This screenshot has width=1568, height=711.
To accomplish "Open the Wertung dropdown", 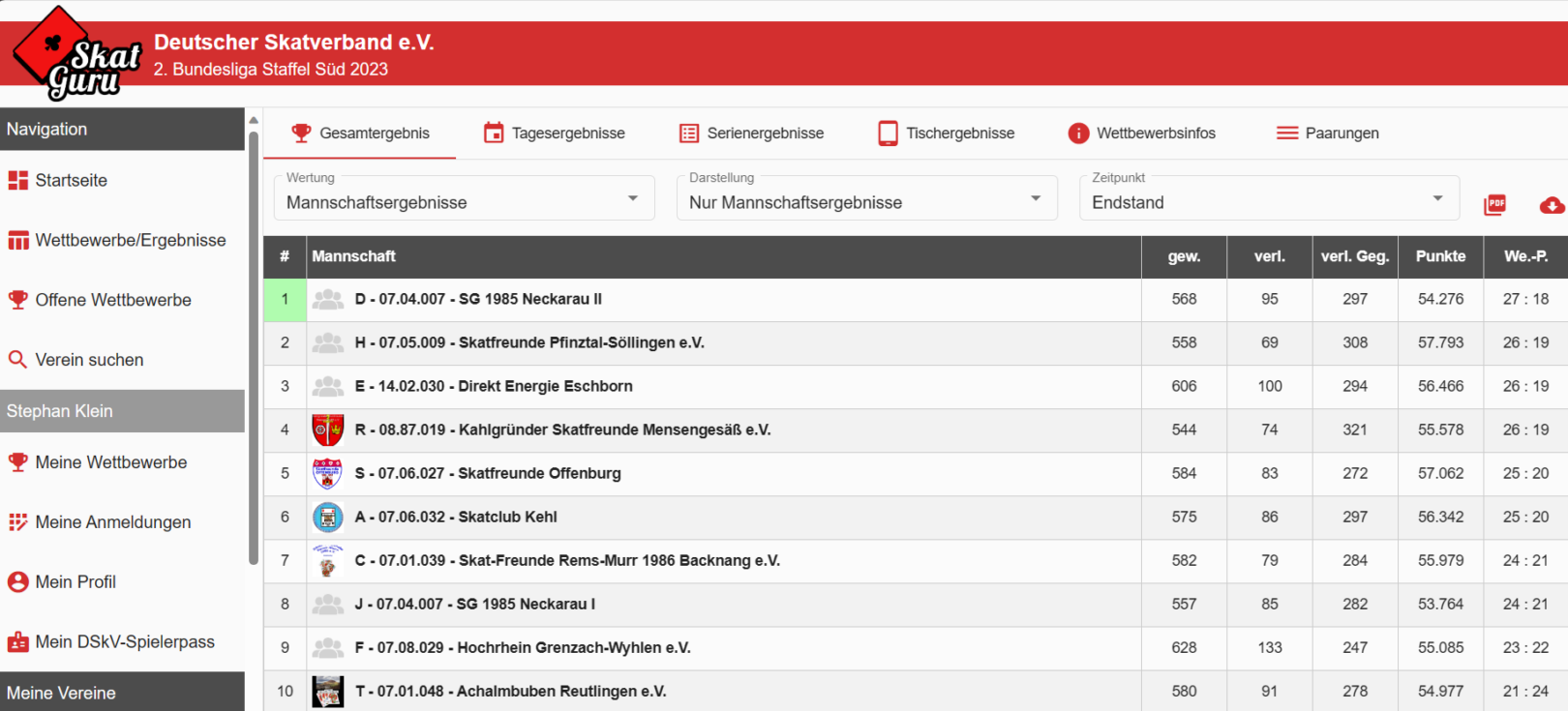I will [464, 198].
